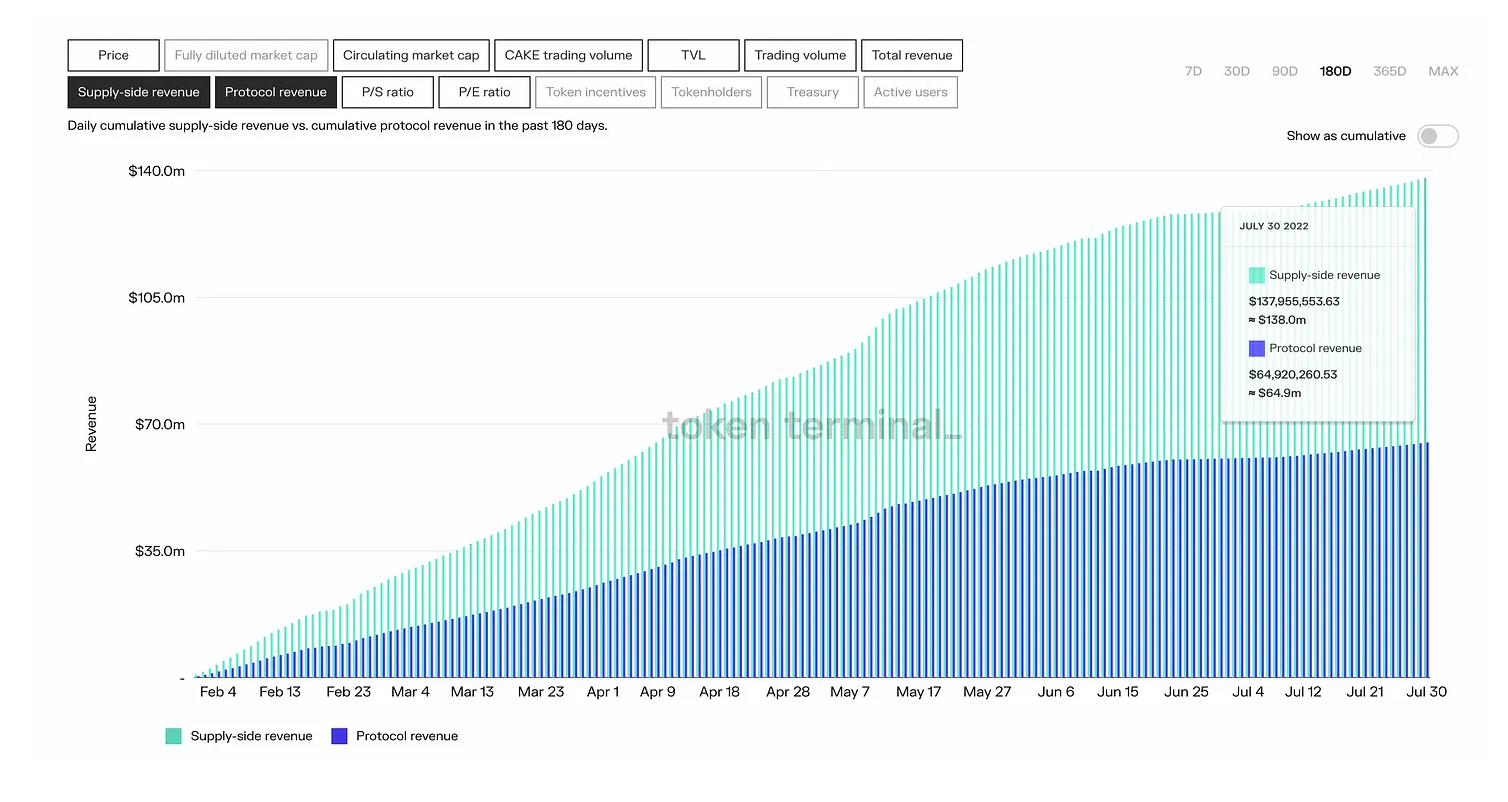1508x802 pixels.
Task: Click Protocol revenue legend color swatch
Action: (339, 736)
